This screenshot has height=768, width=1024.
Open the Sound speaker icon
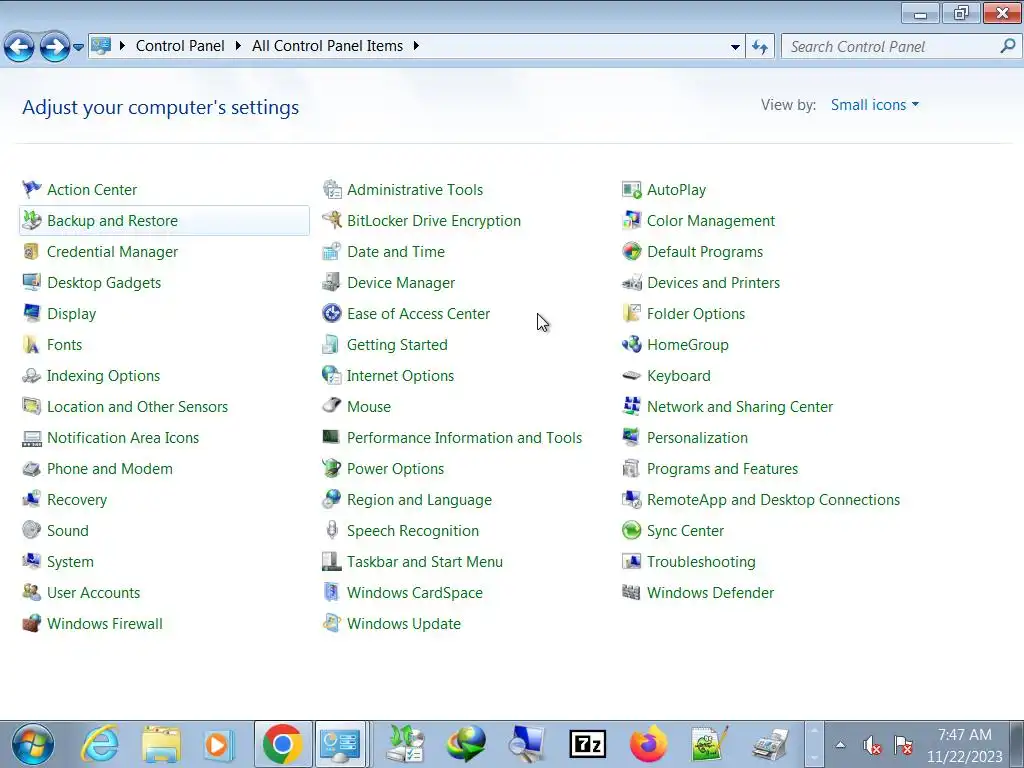[31, 530]
